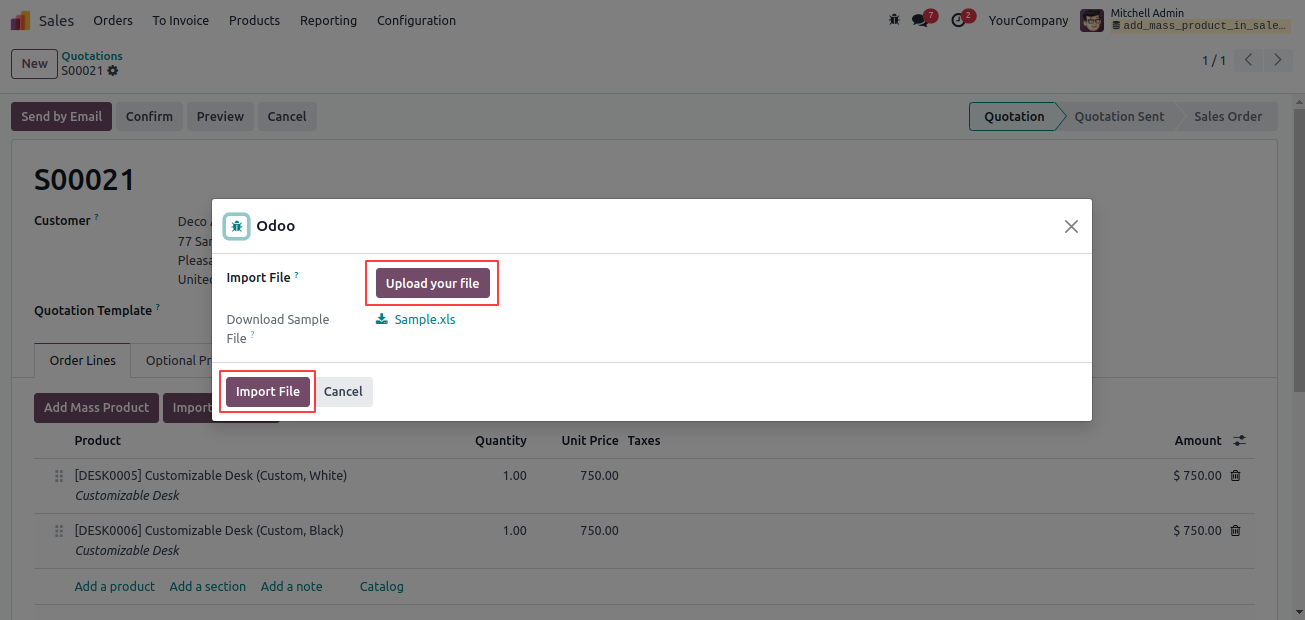The height and width of the screenshot is (620, 1305).
Task: Open the Quotations breadcrumb link
Action: tap(92, 56)
